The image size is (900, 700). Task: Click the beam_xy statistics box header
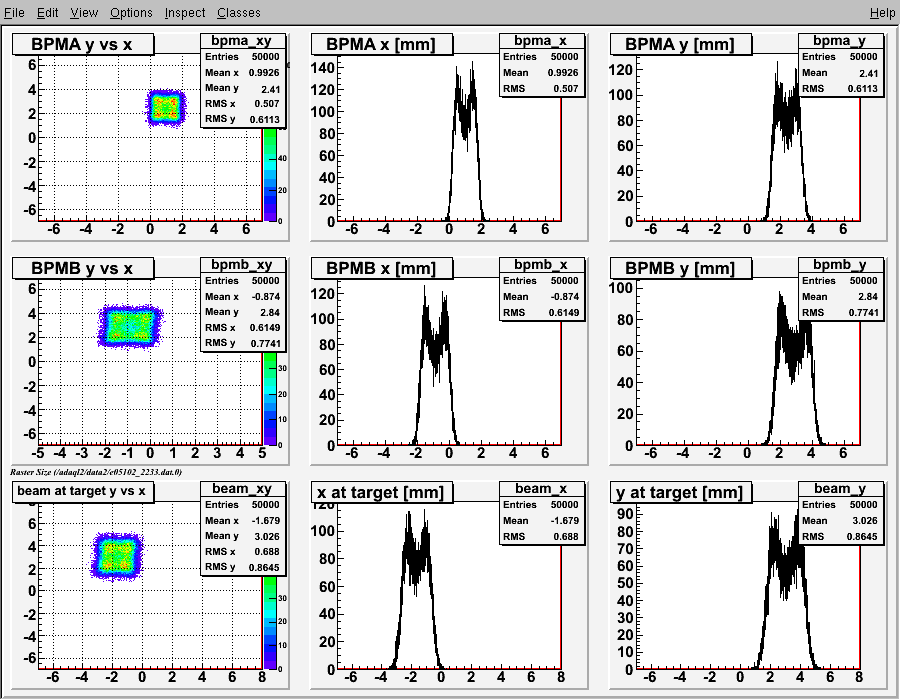[x=242, y=488]
